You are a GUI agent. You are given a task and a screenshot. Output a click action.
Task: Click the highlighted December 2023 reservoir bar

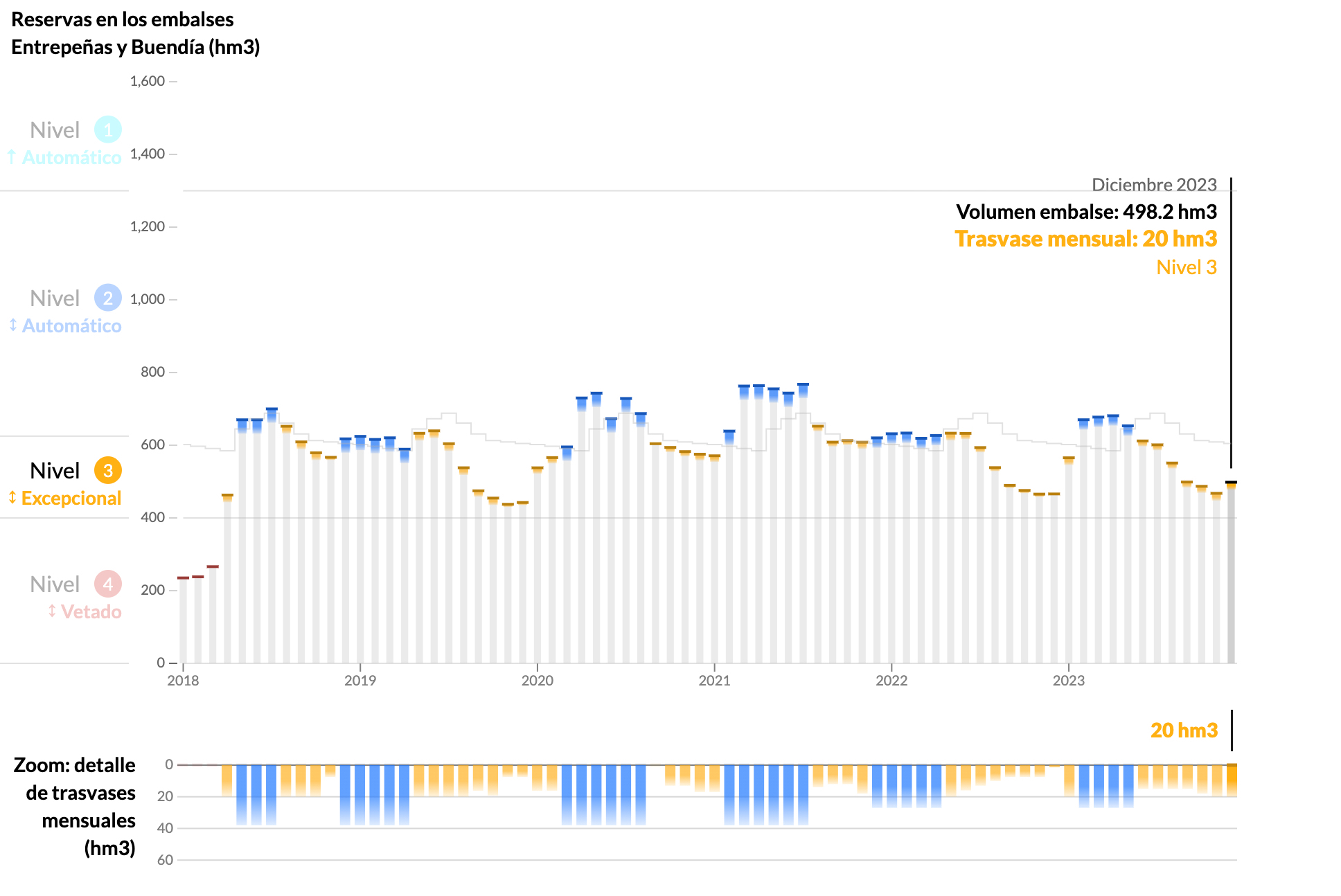click(x=1231, y=575)
